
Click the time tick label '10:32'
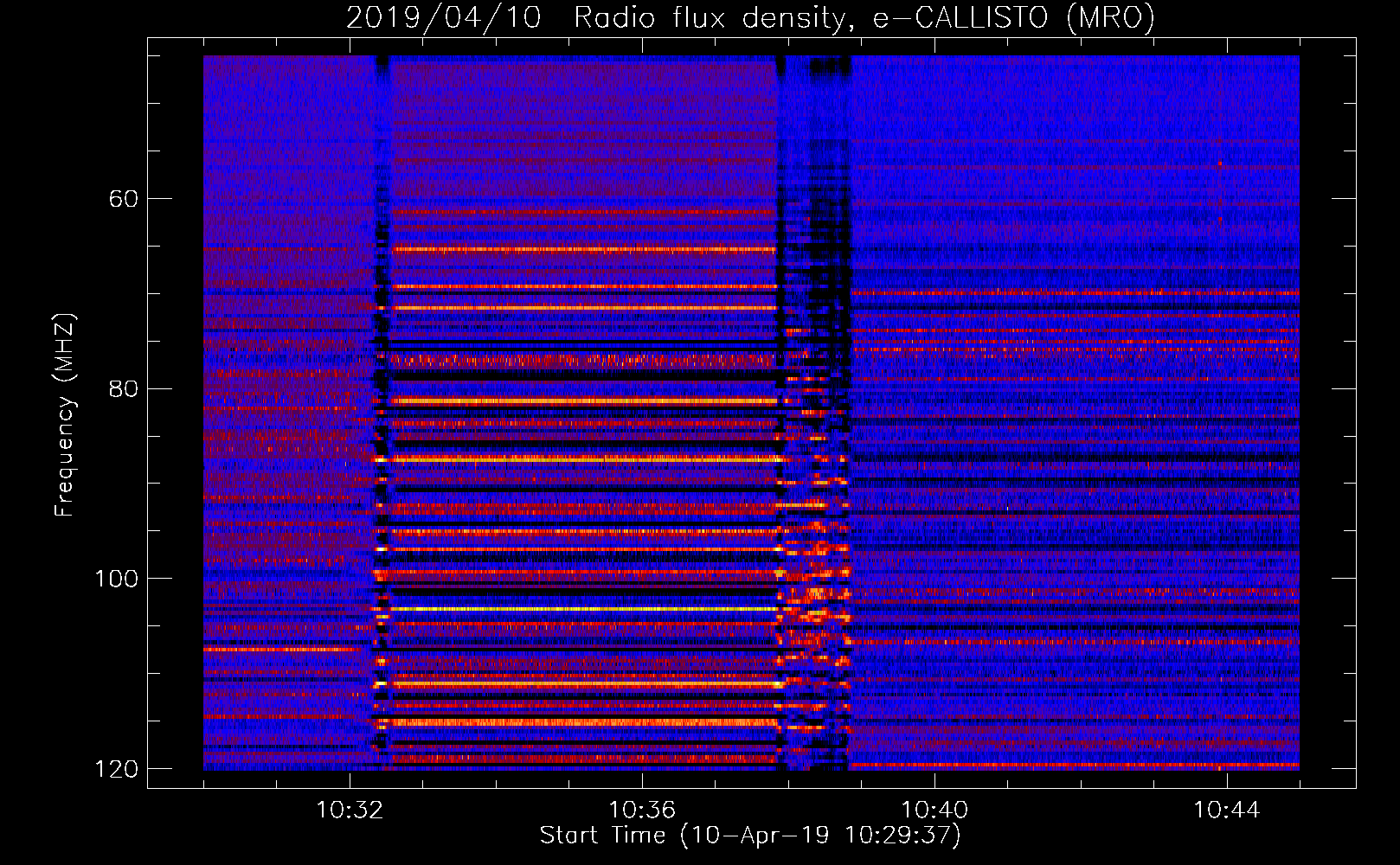click(x=350, y=811)
